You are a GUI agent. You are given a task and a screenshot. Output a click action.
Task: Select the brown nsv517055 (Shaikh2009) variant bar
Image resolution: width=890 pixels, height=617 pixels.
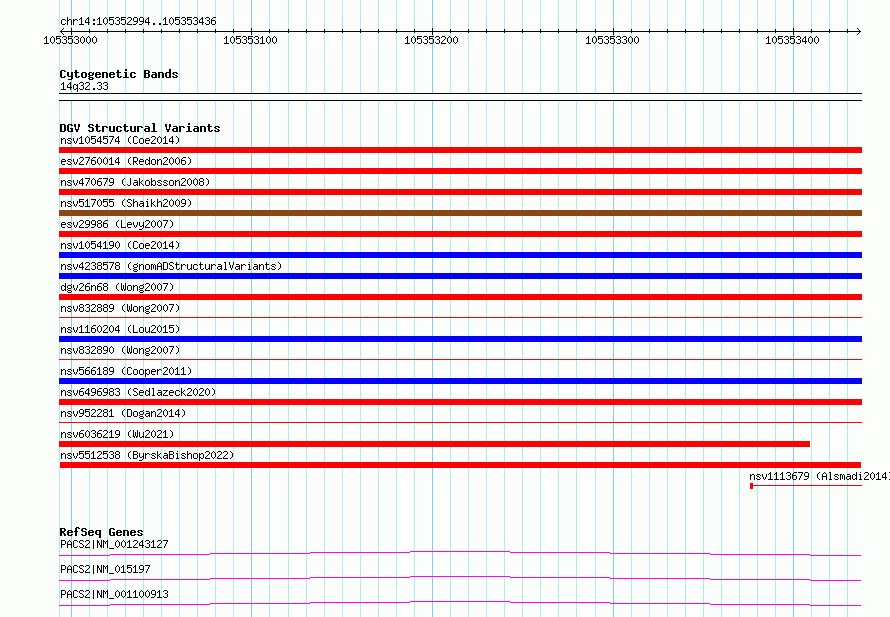(460, 213)
